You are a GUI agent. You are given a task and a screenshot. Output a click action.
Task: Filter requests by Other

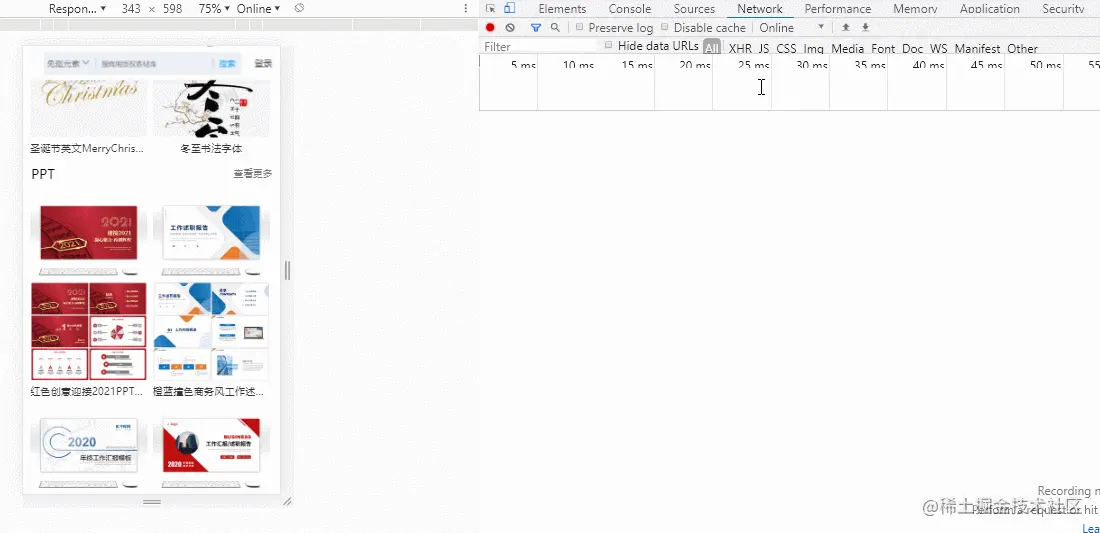coord(1022,48)
